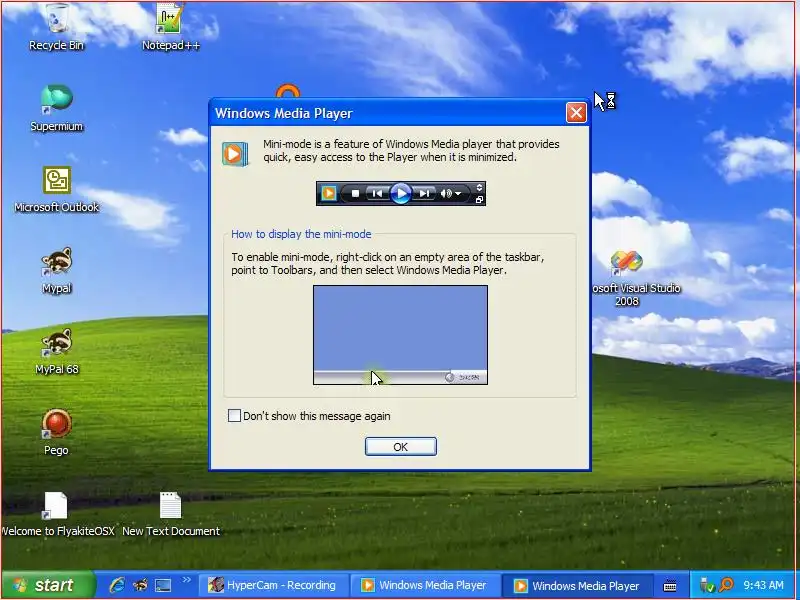
Task: Select the New Text Document file
Action: pyautogui.click(x=170, y=513)
